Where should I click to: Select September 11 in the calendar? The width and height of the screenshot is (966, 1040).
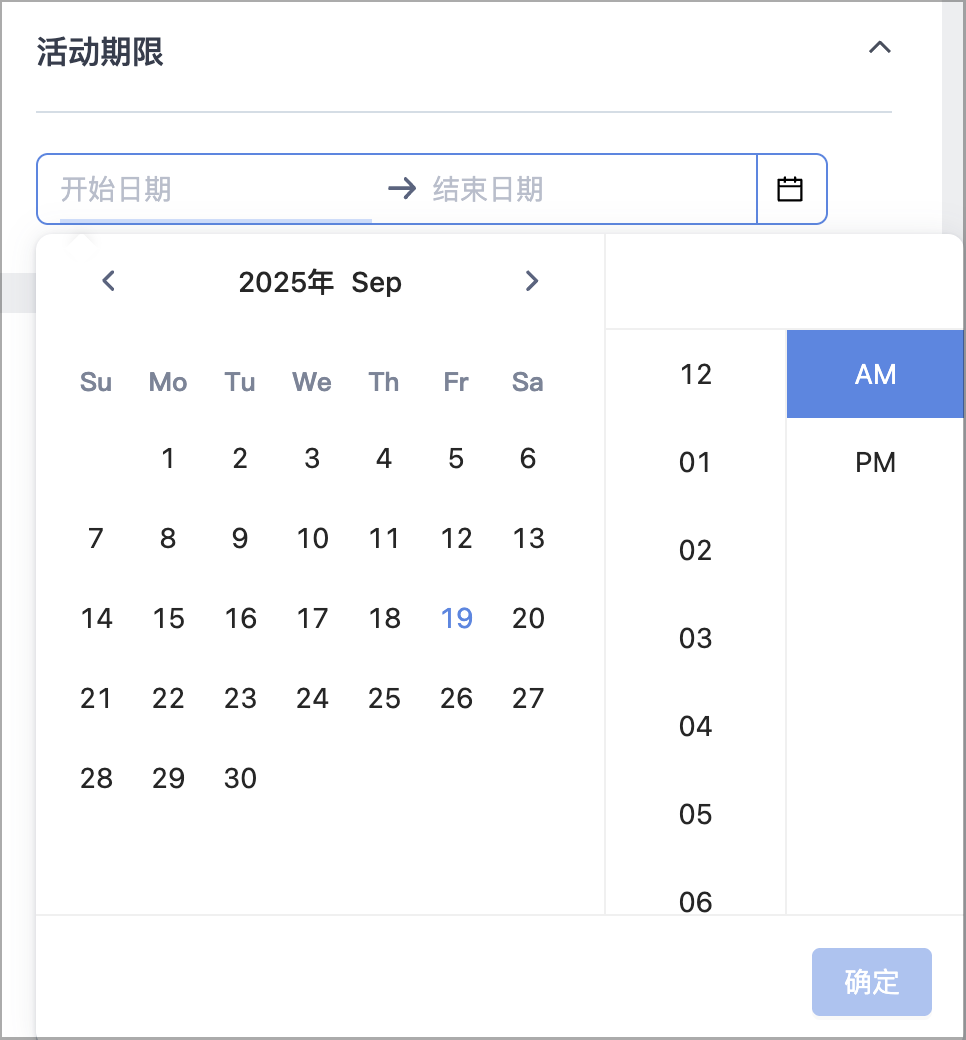coord(384,538)
